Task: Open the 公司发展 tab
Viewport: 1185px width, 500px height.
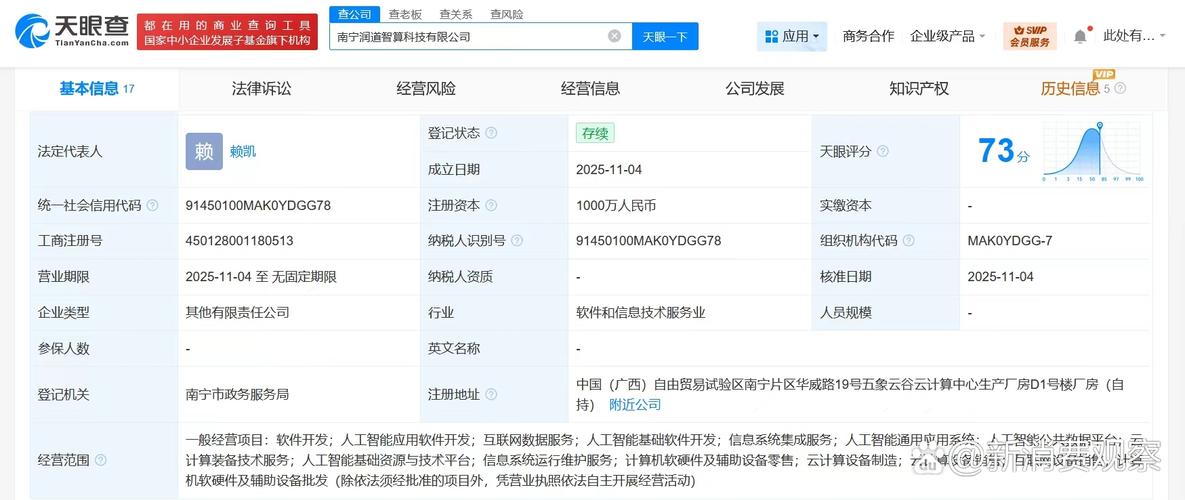Action: tap(755, 88)
